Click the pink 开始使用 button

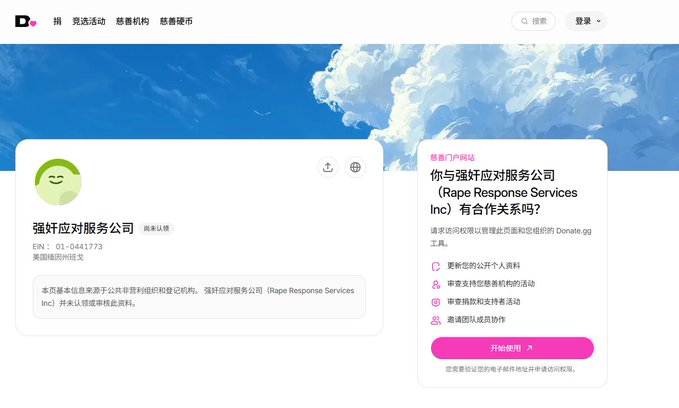(512, 348)
